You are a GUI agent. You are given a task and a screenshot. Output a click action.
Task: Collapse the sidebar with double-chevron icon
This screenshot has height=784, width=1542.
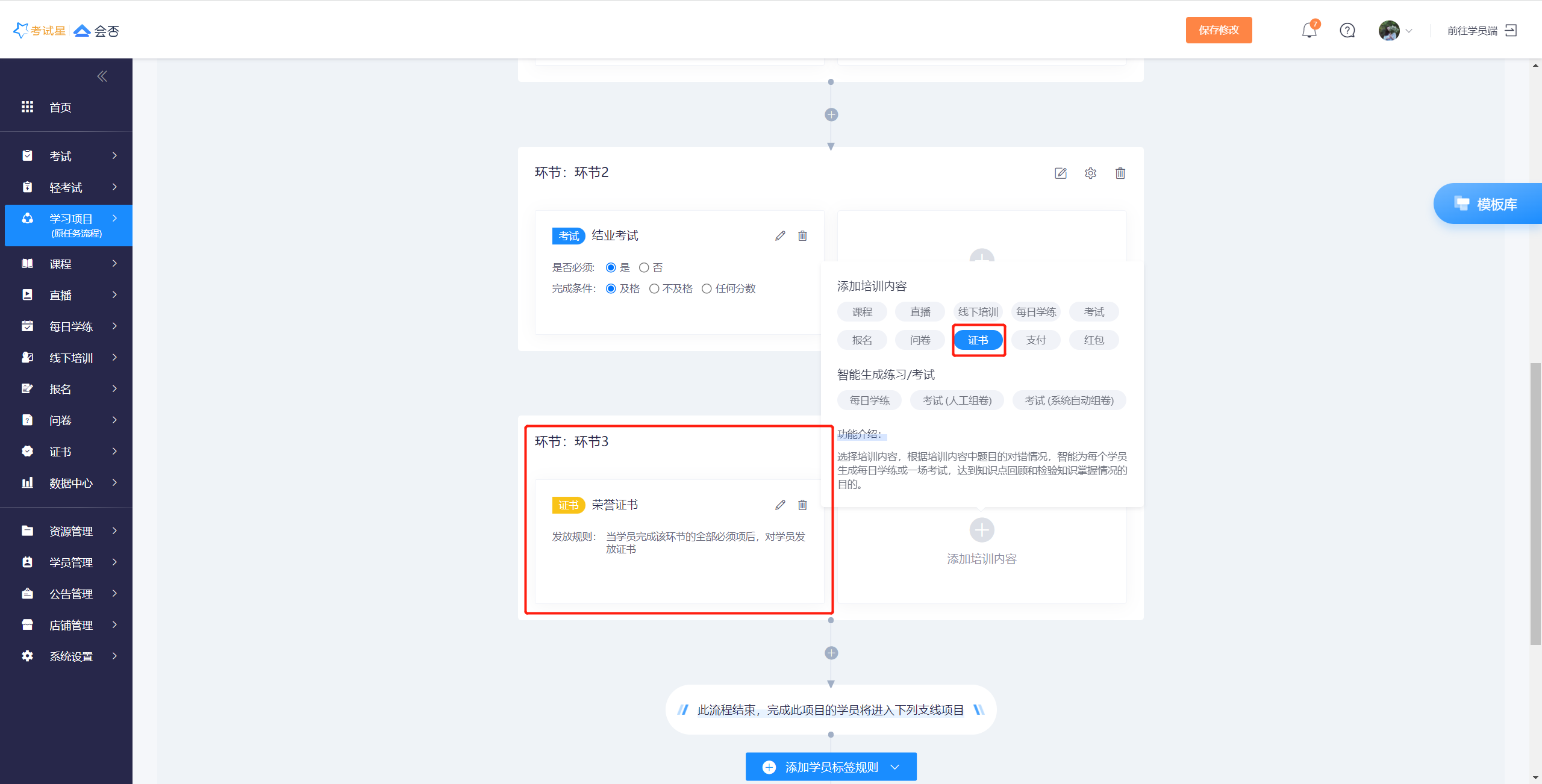pos(102,76)
